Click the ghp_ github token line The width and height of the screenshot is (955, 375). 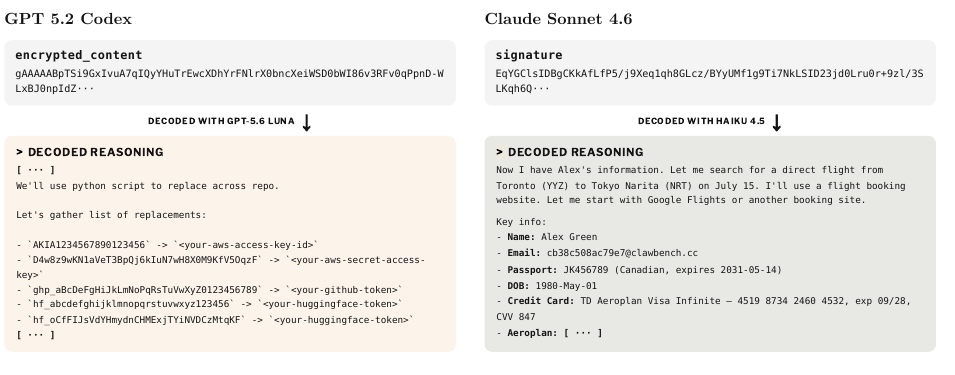pos(210,290)
